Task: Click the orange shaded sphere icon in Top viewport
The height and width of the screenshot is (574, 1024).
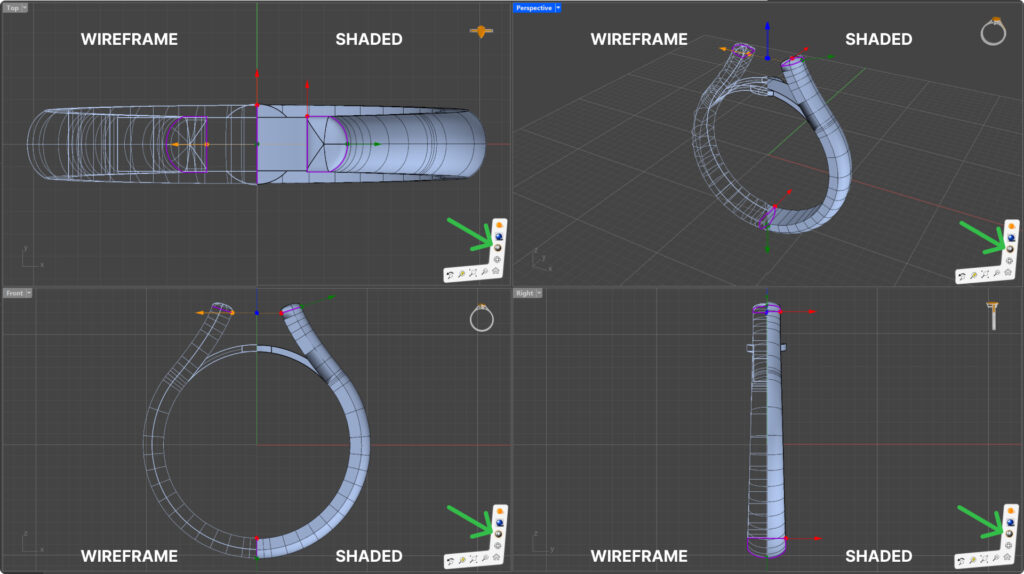Action: point(497,225)
